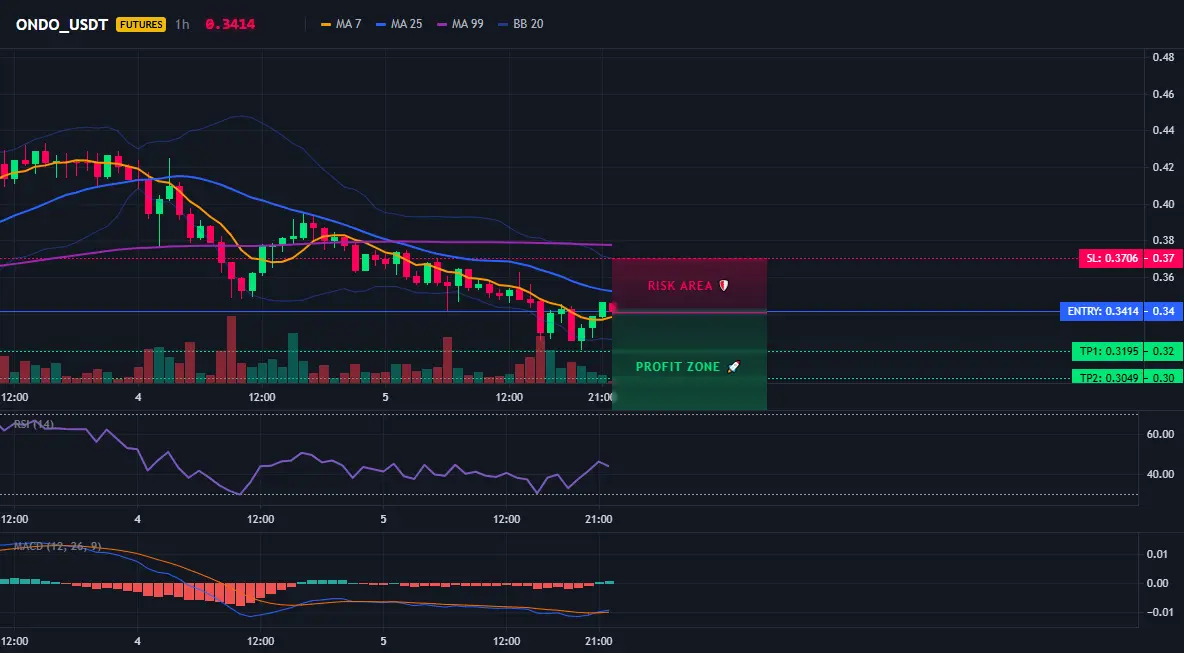
Task: Click the 0.01 MACD axis label
Action: click(x=1158, y=554)
